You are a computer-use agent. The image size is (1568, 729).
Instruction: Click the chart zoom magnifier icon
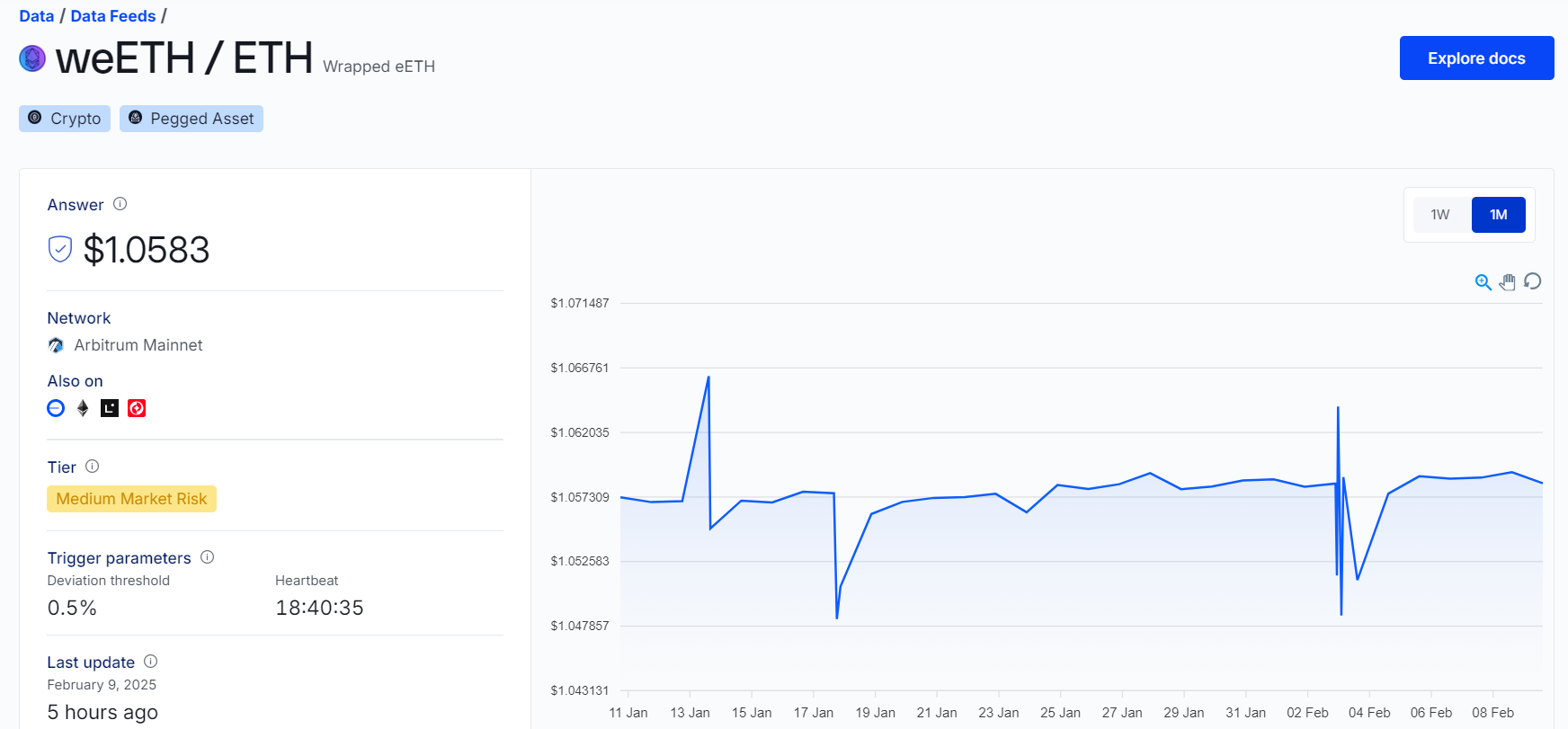(x=1483, y=282)
